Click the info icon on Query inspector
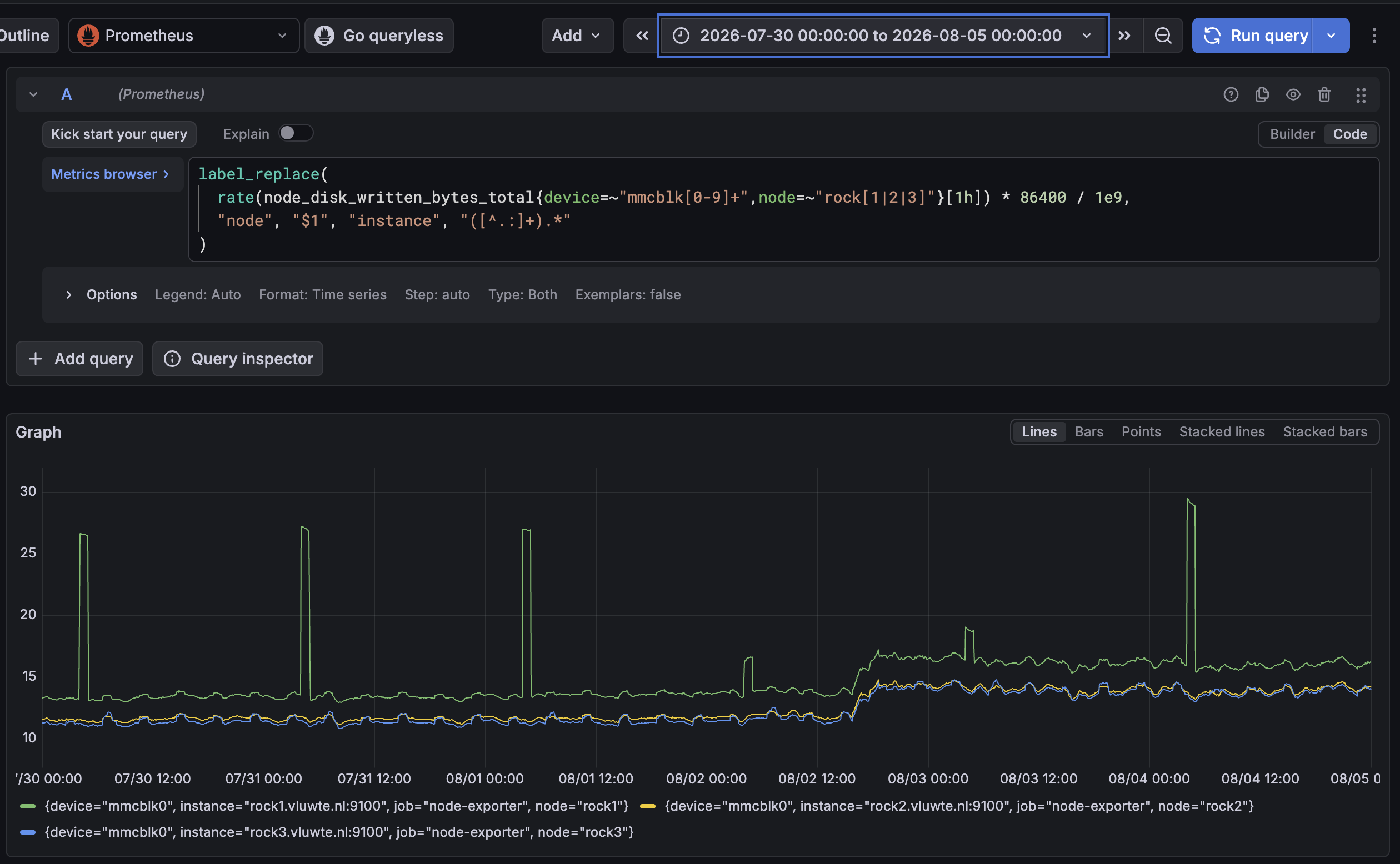1400x864 pixels. click(172, 359)
